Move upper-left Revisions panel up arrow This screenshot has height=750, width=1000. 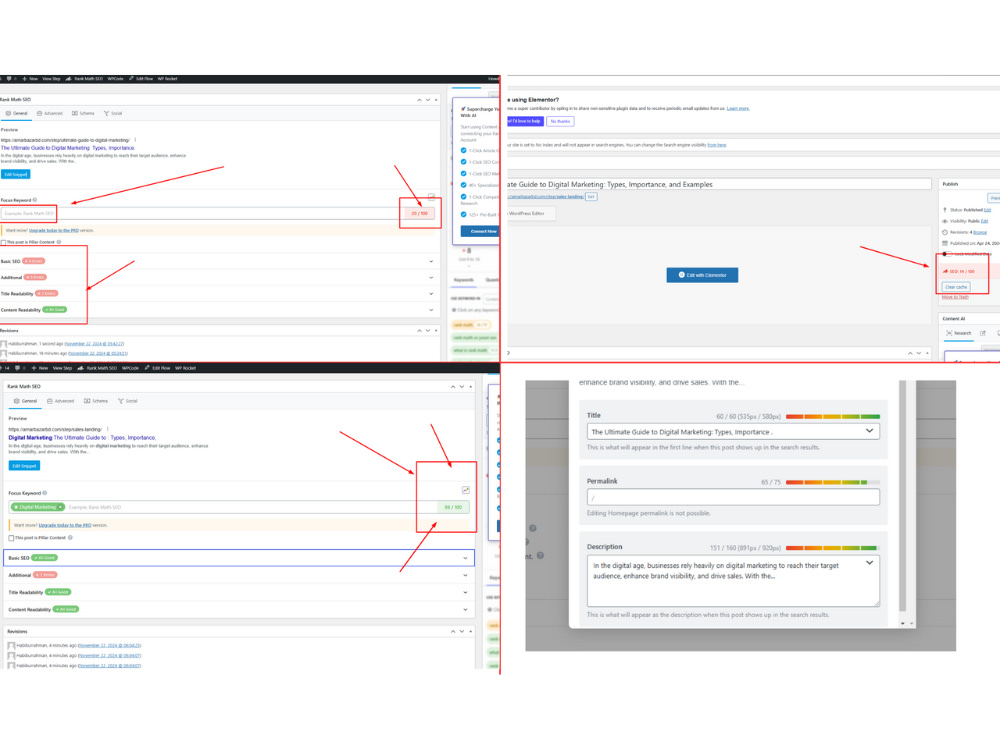(x=419, y=330)
